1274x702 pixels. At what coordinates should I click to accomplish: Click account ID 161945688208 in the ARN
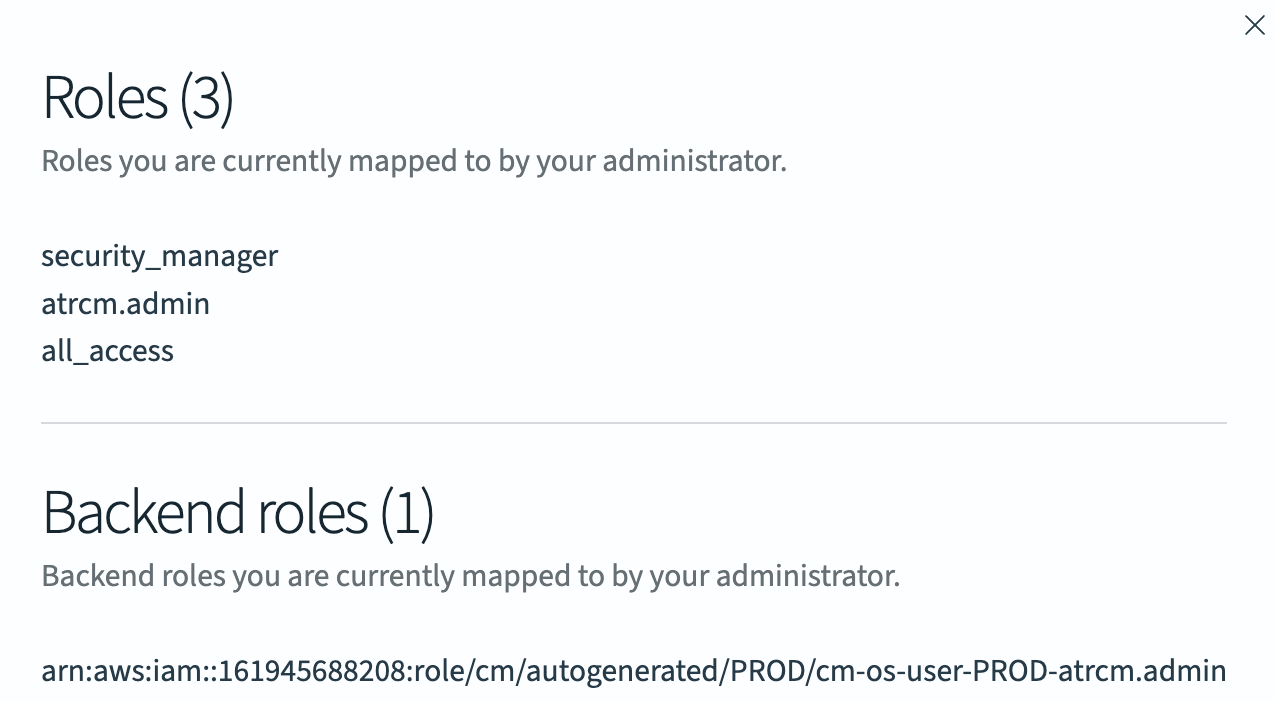click(x=312, y=670)
